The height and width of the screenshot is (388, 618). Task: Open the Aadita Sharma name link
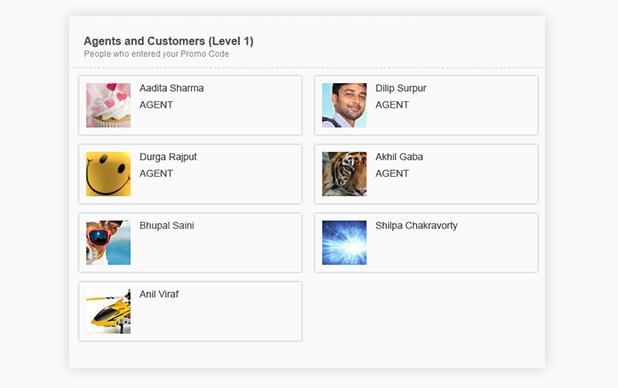coord(171,88)
